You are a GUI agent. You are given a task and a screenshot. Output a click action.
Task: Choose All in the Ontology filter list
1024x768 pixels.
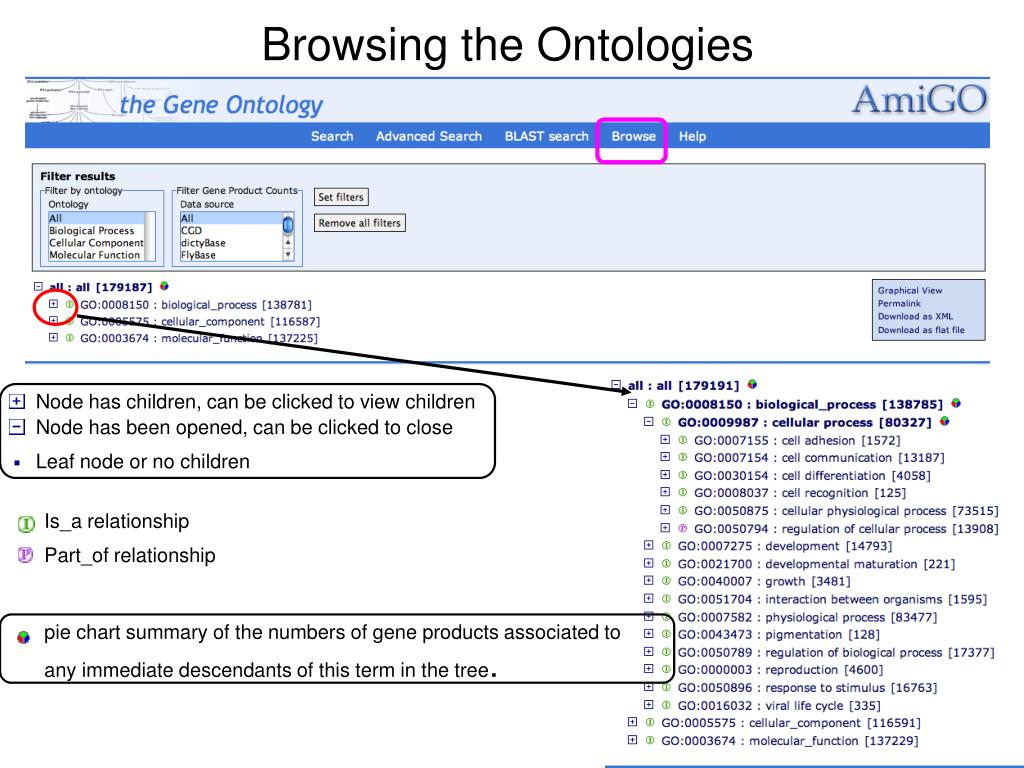click(97, 218)
